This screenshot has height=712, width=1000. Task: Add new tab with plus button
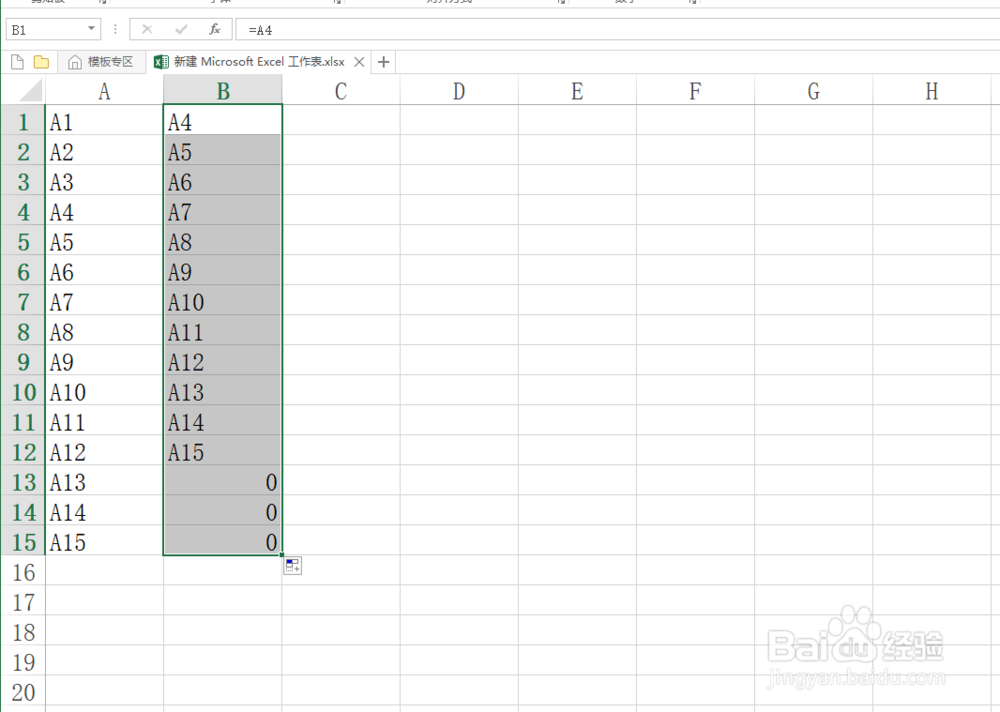[383, 62]
